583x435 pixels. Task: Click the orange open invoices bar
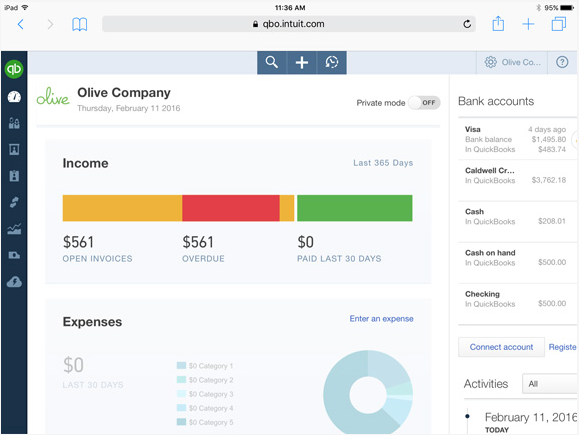click(122, 208)
